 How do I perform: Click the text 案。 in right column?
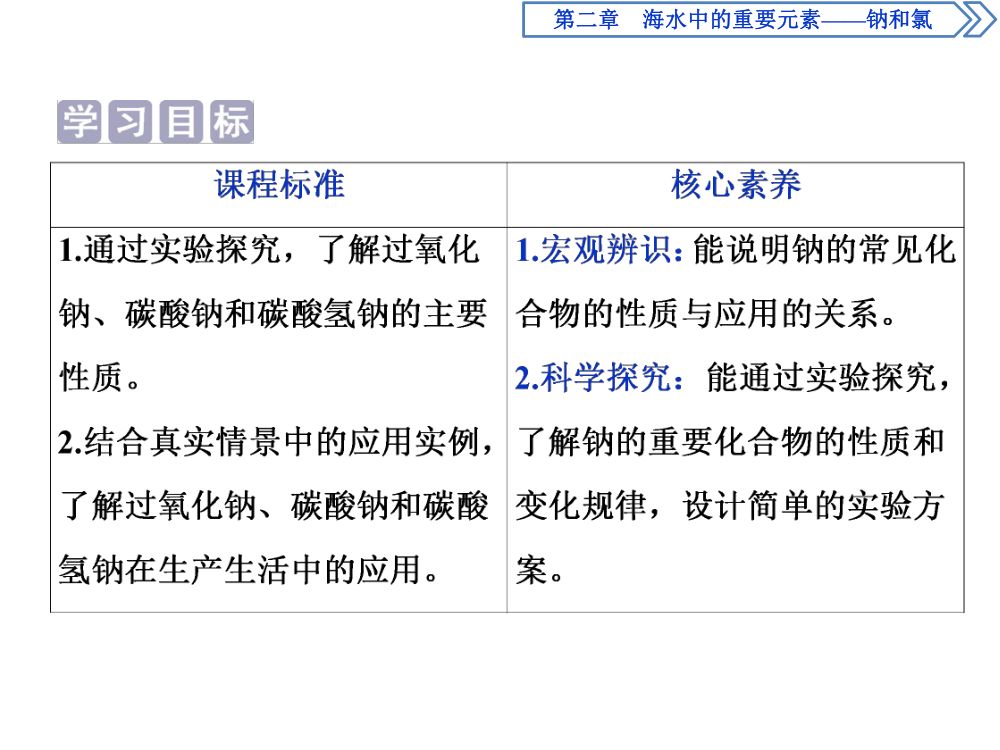(540, 570)
